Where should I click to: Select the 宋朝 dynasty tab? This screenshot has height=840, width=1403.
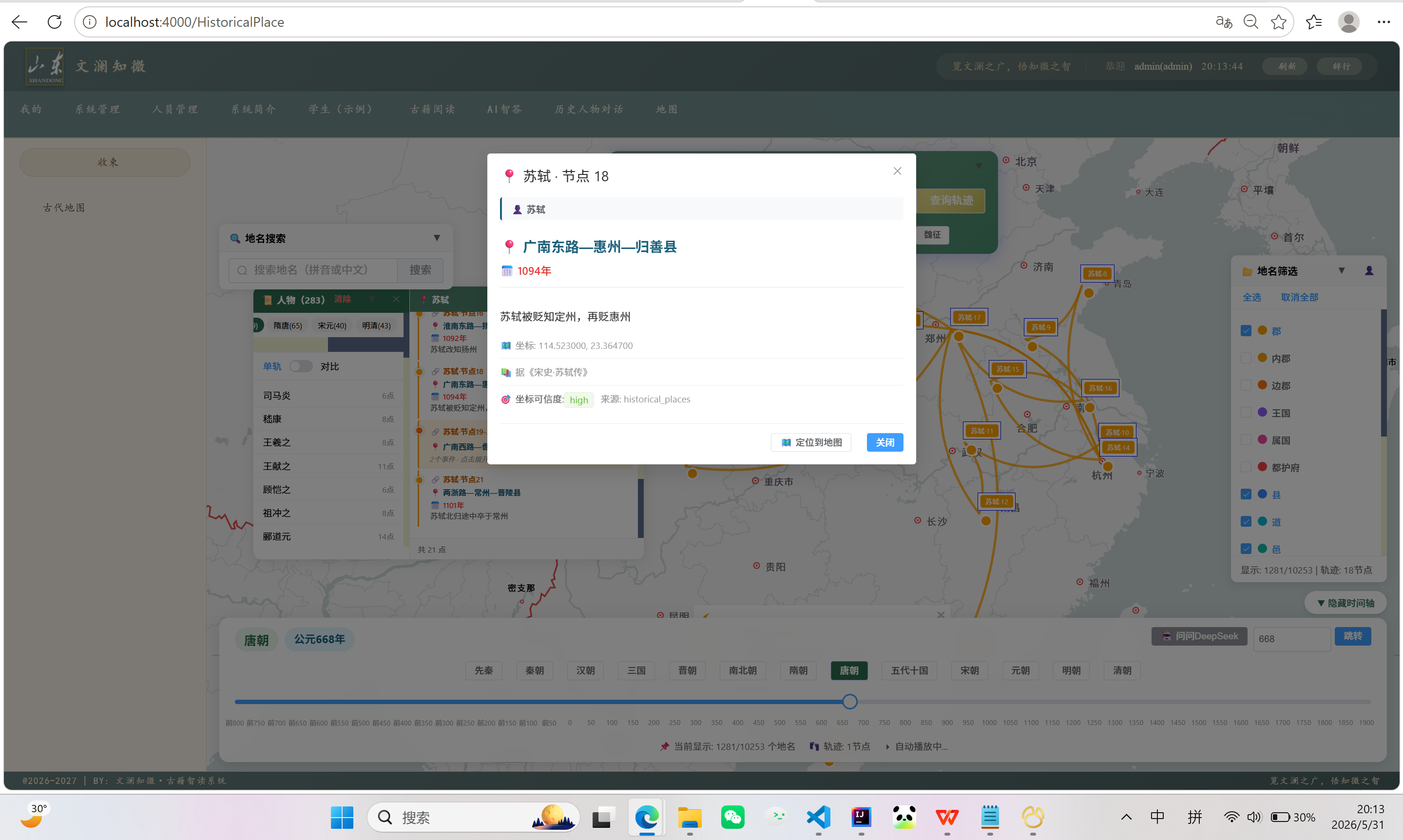[x=969, y=671]
